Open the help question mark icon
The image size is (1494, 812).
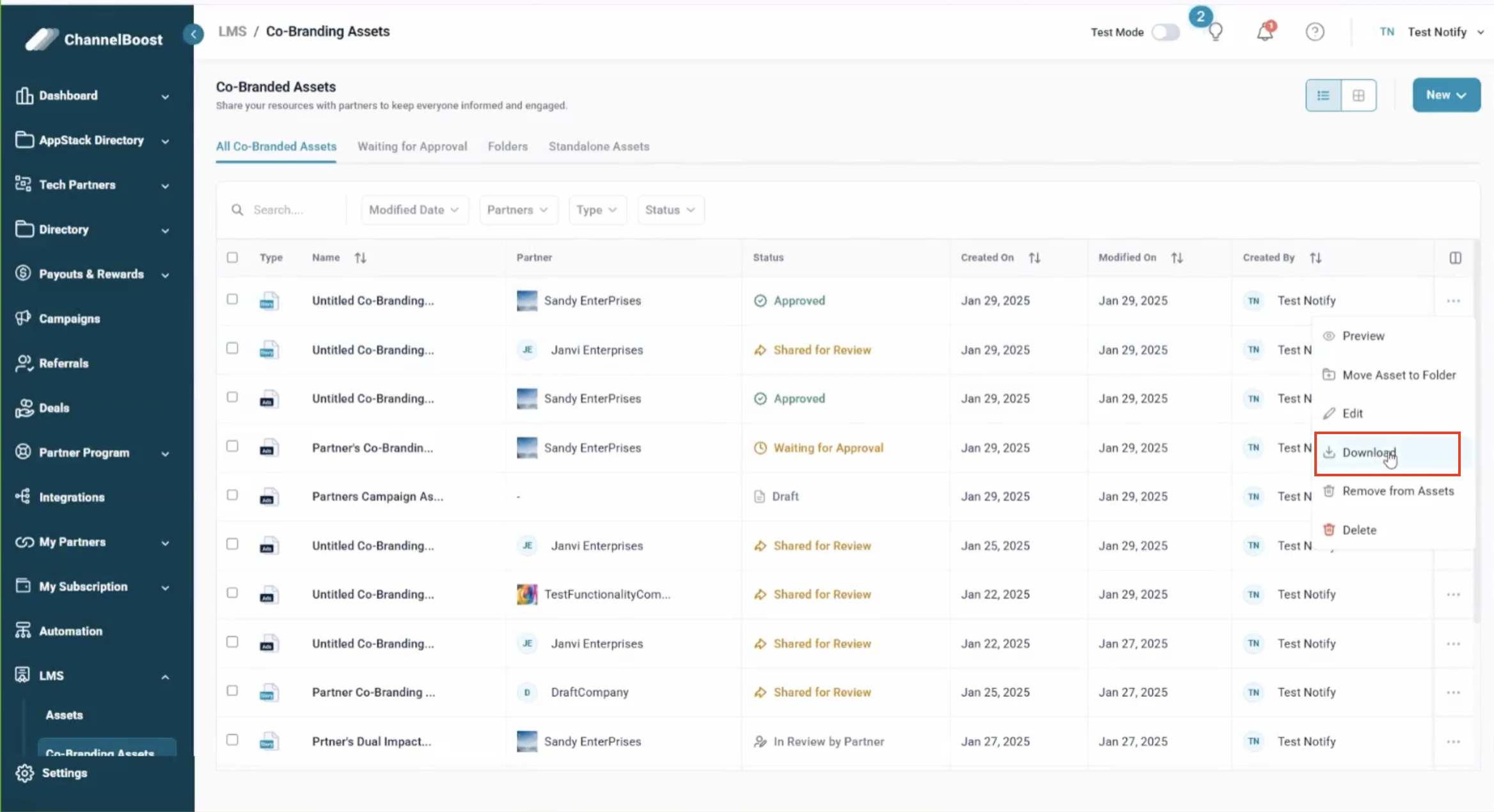1314,32
